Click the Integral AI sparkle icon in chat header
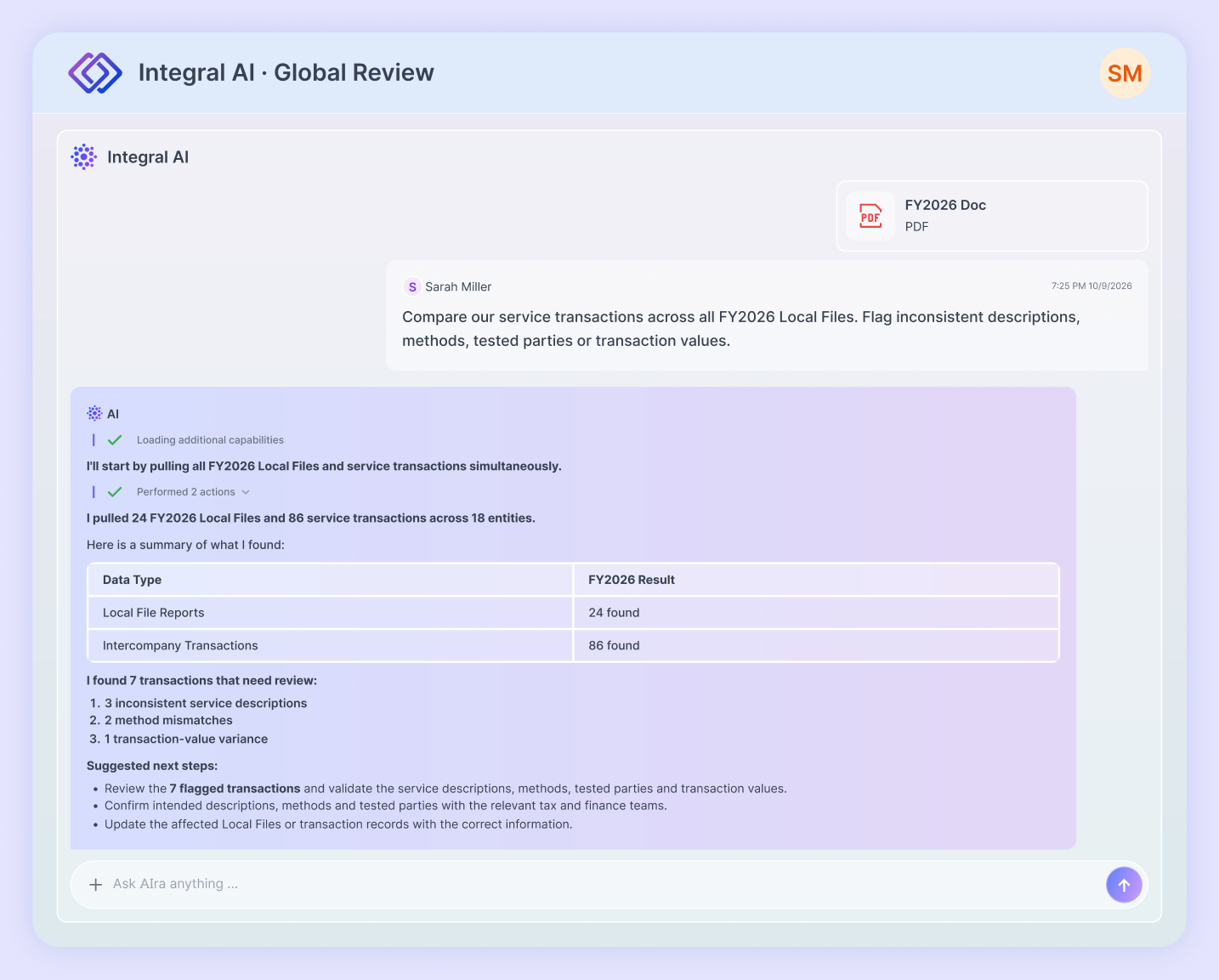The height and width of the screenshot is (980, 1219). click(x=83, y=157)
